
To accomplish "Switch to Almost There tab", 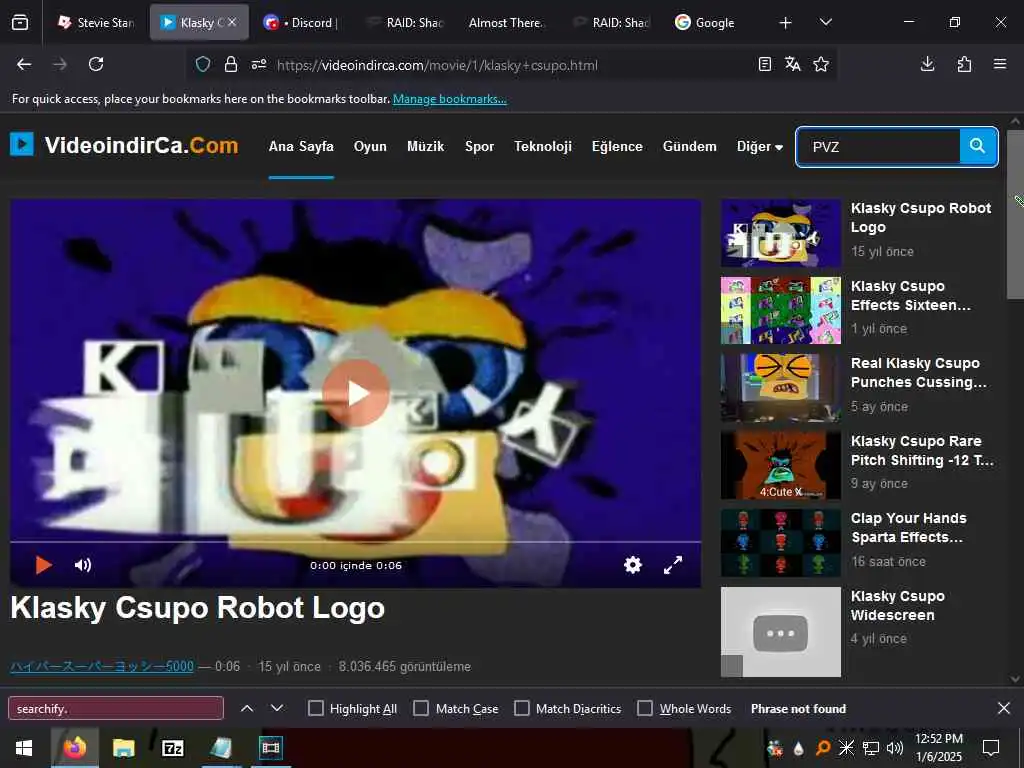I will coord(506,23).
